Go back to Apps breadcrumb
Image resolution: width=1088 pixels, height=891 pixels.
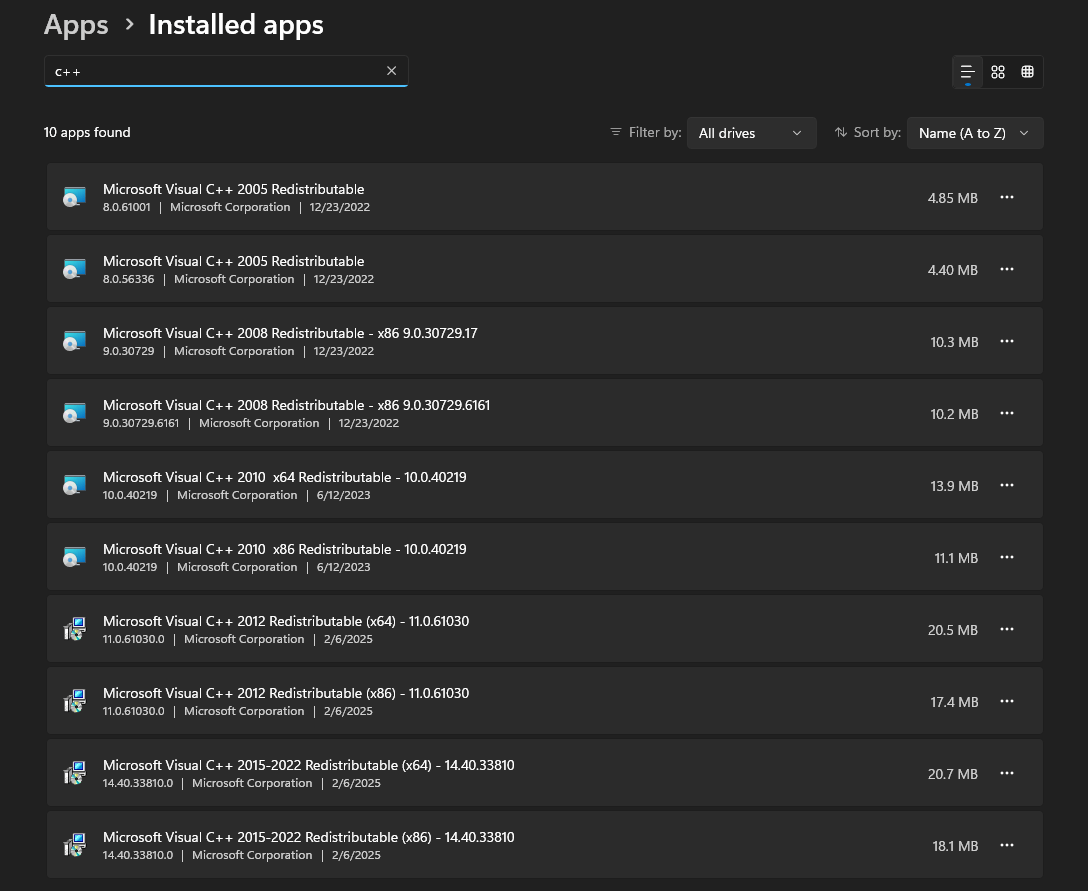click(76, 25)
